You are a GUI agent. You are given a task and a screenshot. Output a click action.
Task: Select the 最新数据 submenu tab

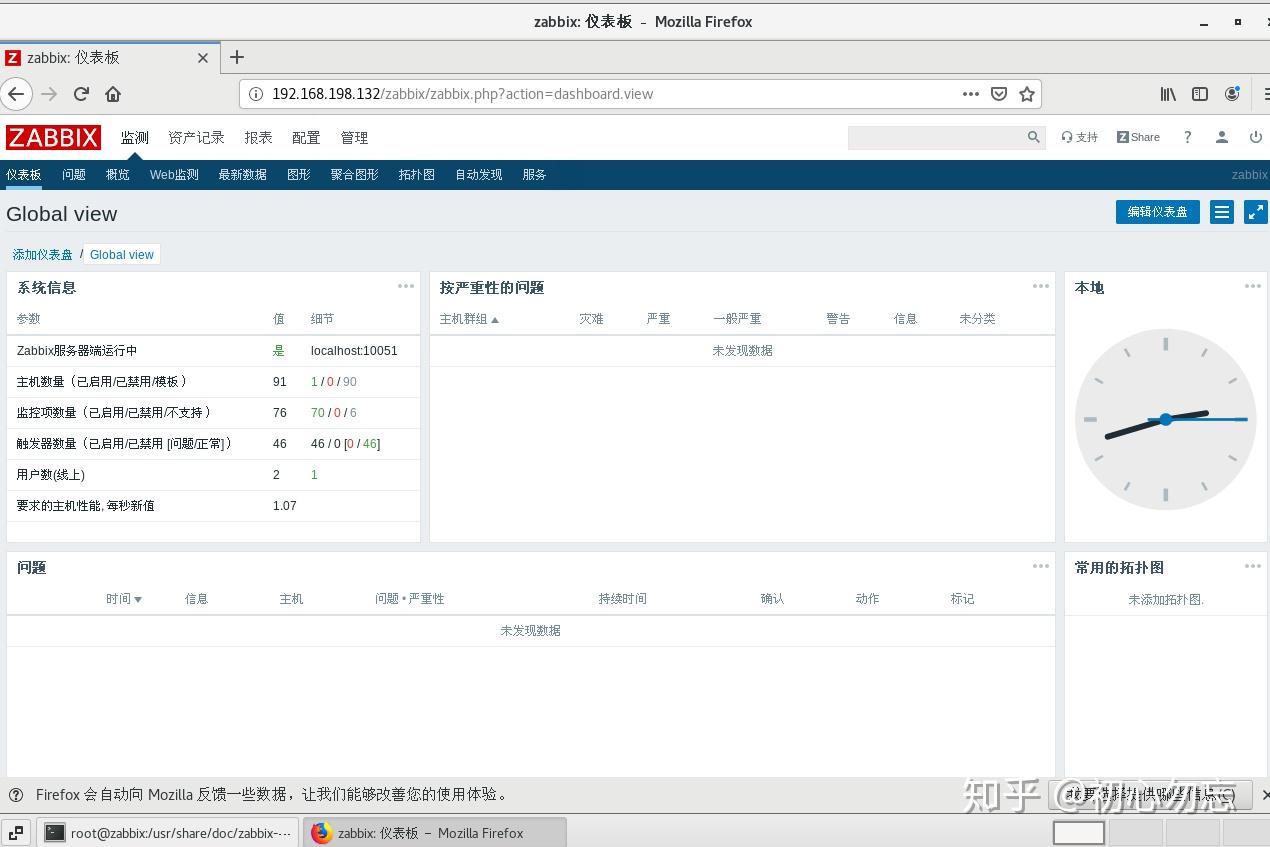pyautogui.click(x=242, y=175)
